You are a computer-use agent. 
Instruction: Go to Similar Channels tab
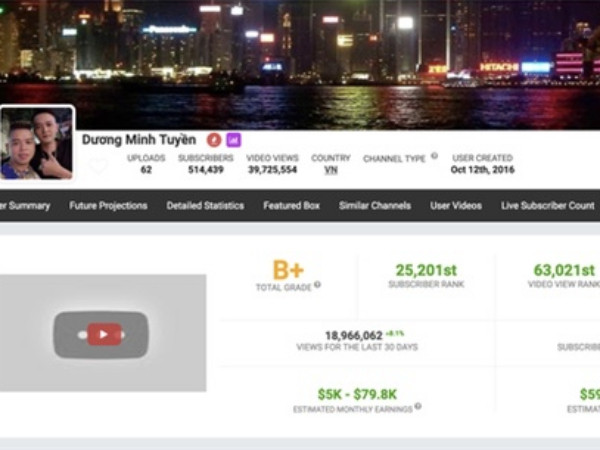coord(375,206)
